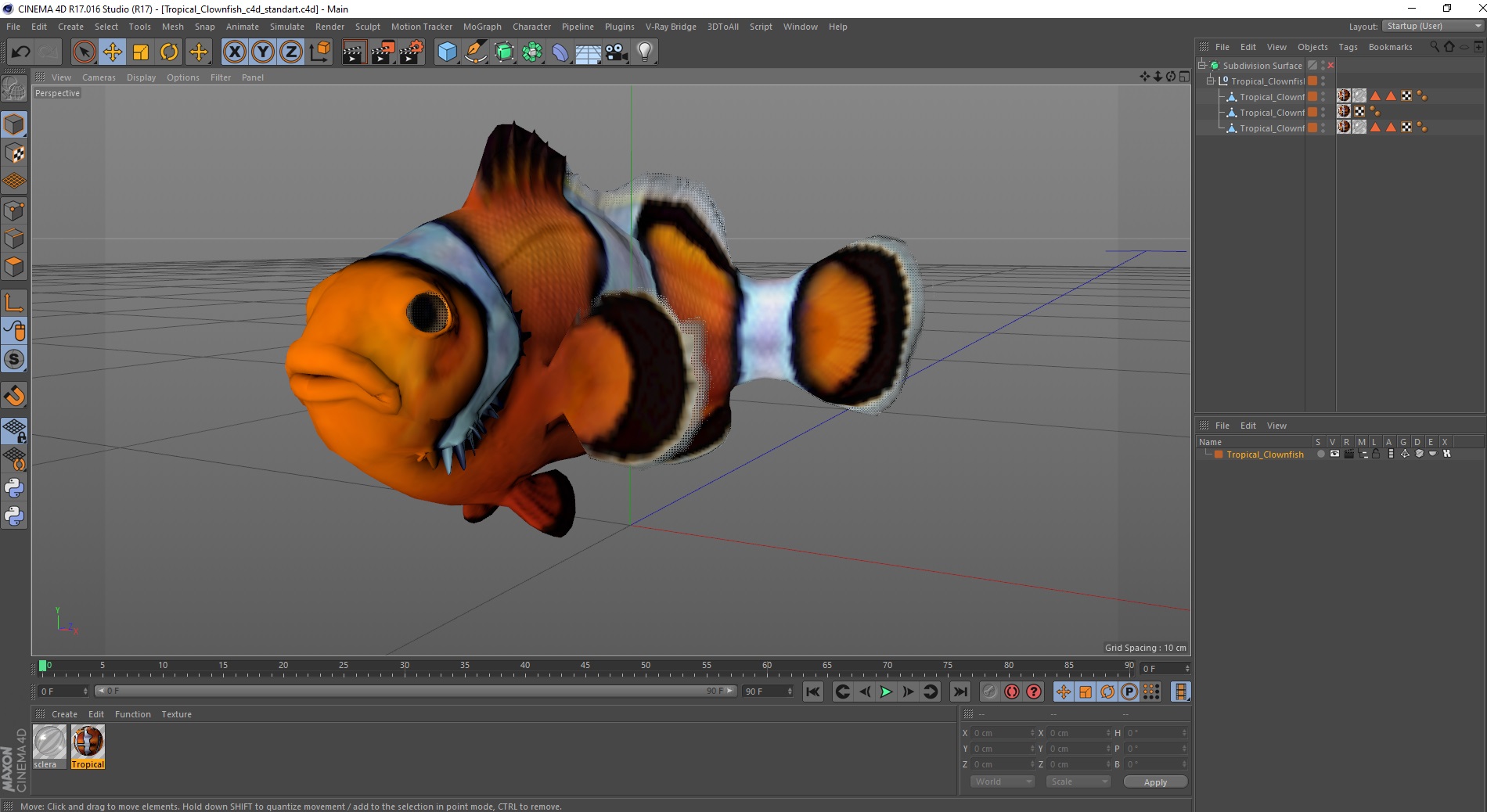1487x812 pixels.
Task: Toggle layer Solo for Tropical_Clownfish
Action: [x=1320, y=454]
